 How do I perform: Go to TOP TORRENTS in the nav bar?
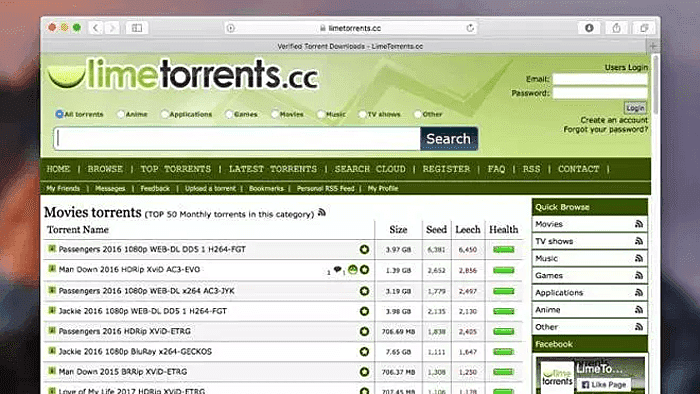click(175, 169)
